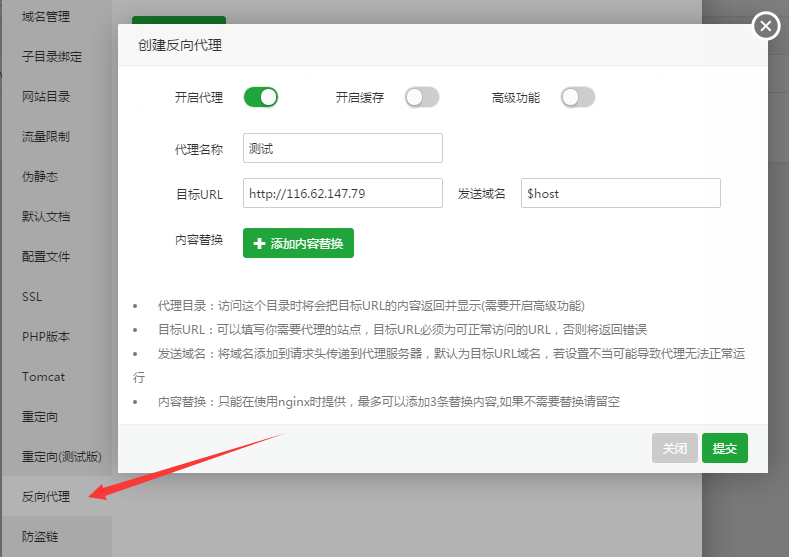
Task: Close the reverse proxy dialog with X icon
Action: pyautogui.click(x=765, y=26)
